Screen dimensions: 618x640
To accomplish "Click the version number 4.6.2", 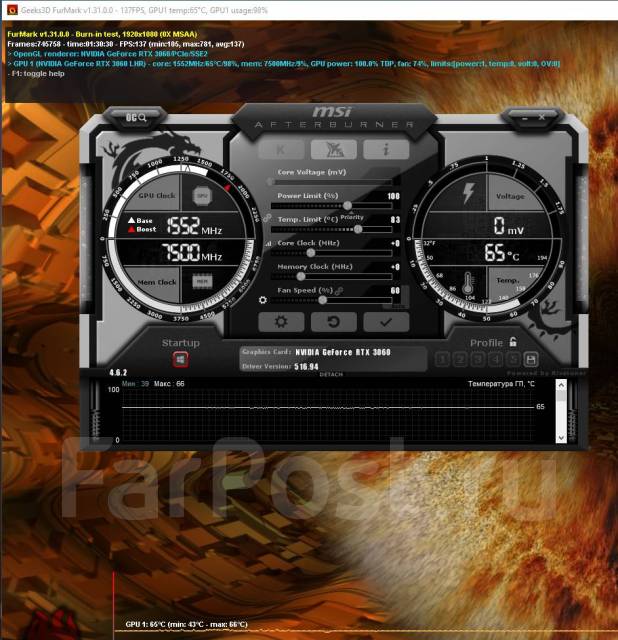I will coord(118,373).
